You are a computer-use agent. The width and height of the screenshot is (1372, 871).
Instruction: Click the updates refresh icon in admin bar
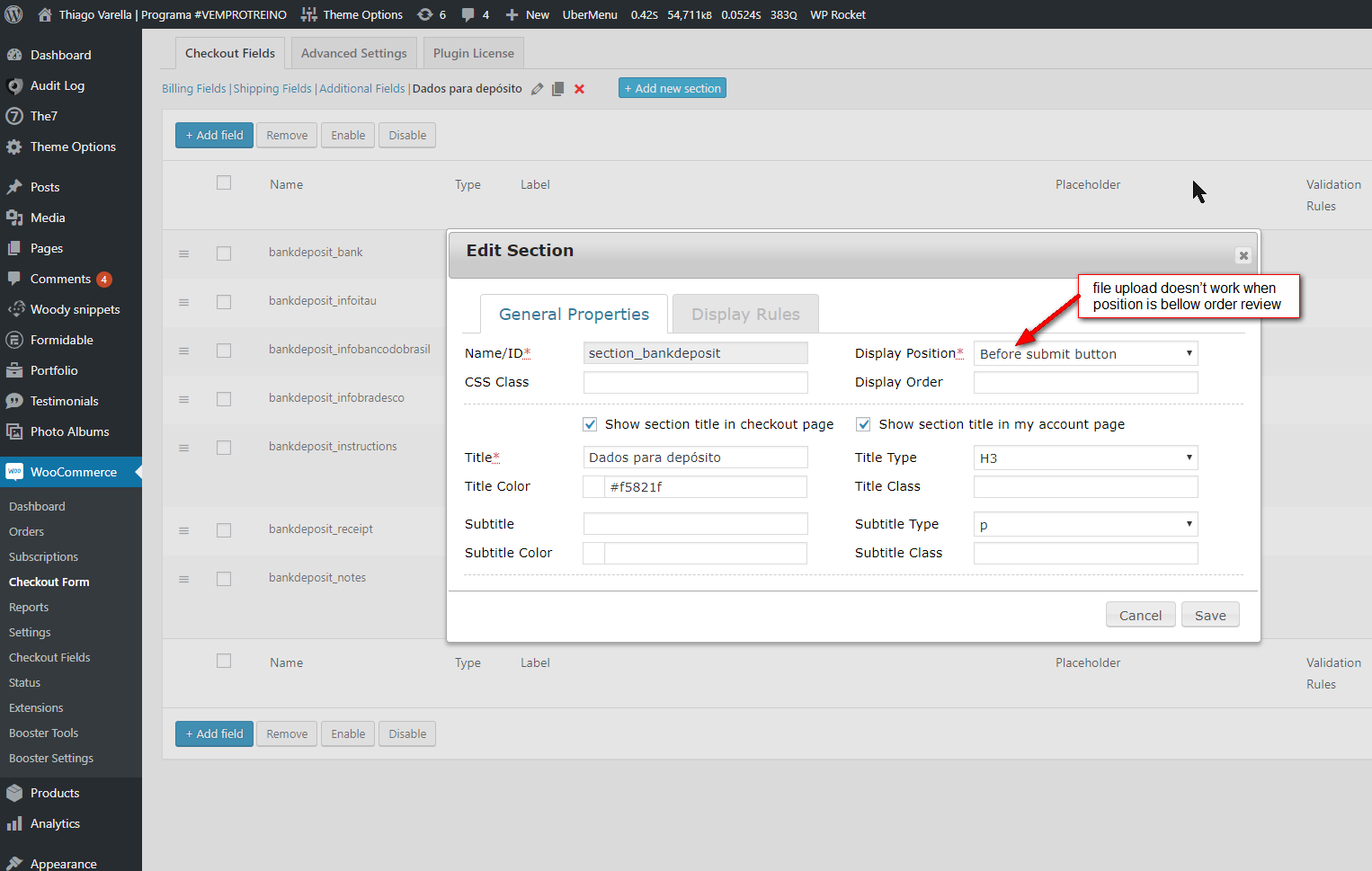pyautogui.click(x=425, y=14)
